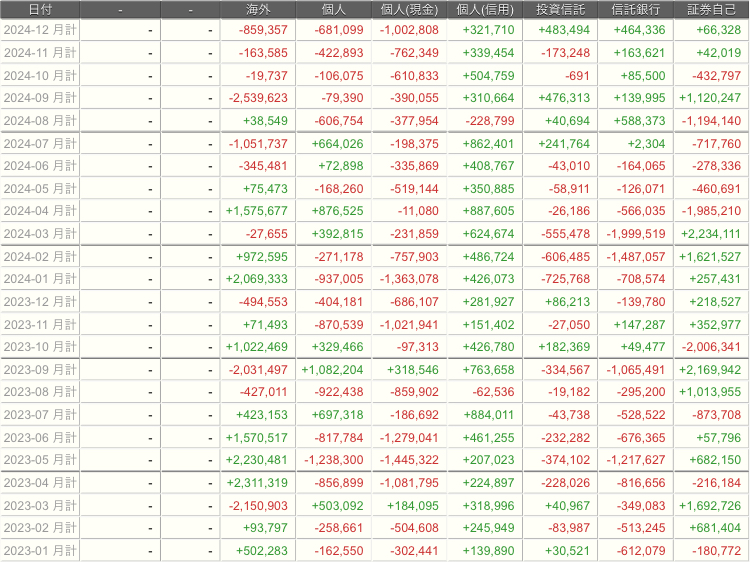Click the 個人(現金) column header

pos(409,10)
